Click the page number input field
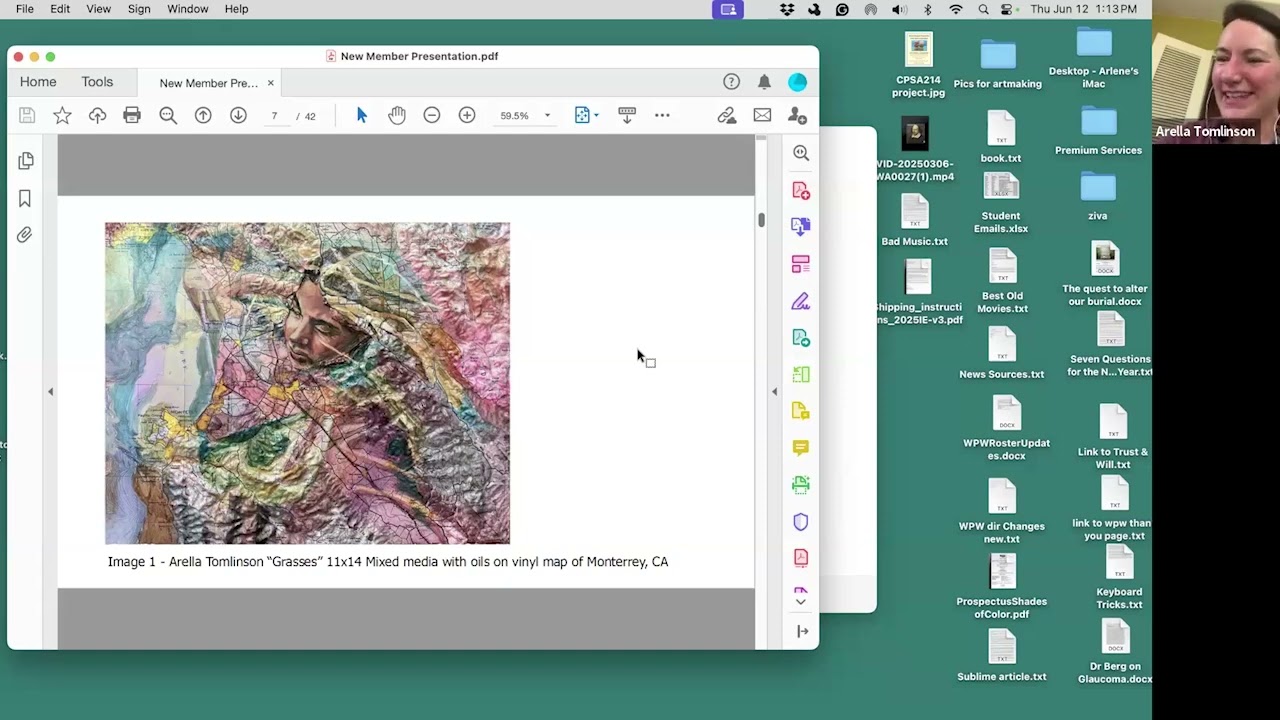Image resolution: width=1280 pixels, height=720 pixels. [274, 116]
